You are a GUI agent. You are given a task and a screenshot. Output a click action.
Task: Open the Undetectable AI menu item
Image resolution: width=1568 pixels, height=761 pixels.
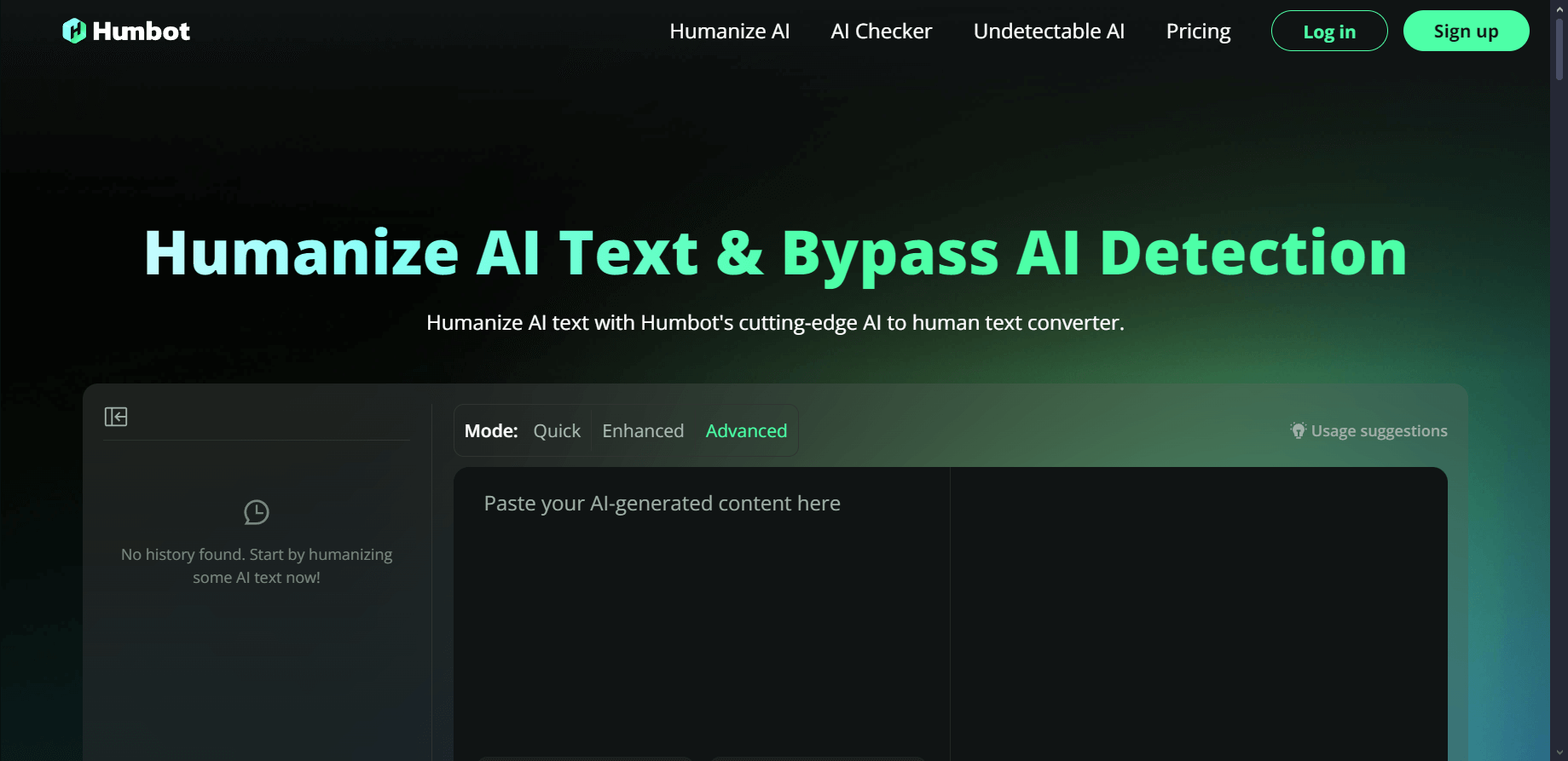pyautogui.click(x=1049, y=32)
